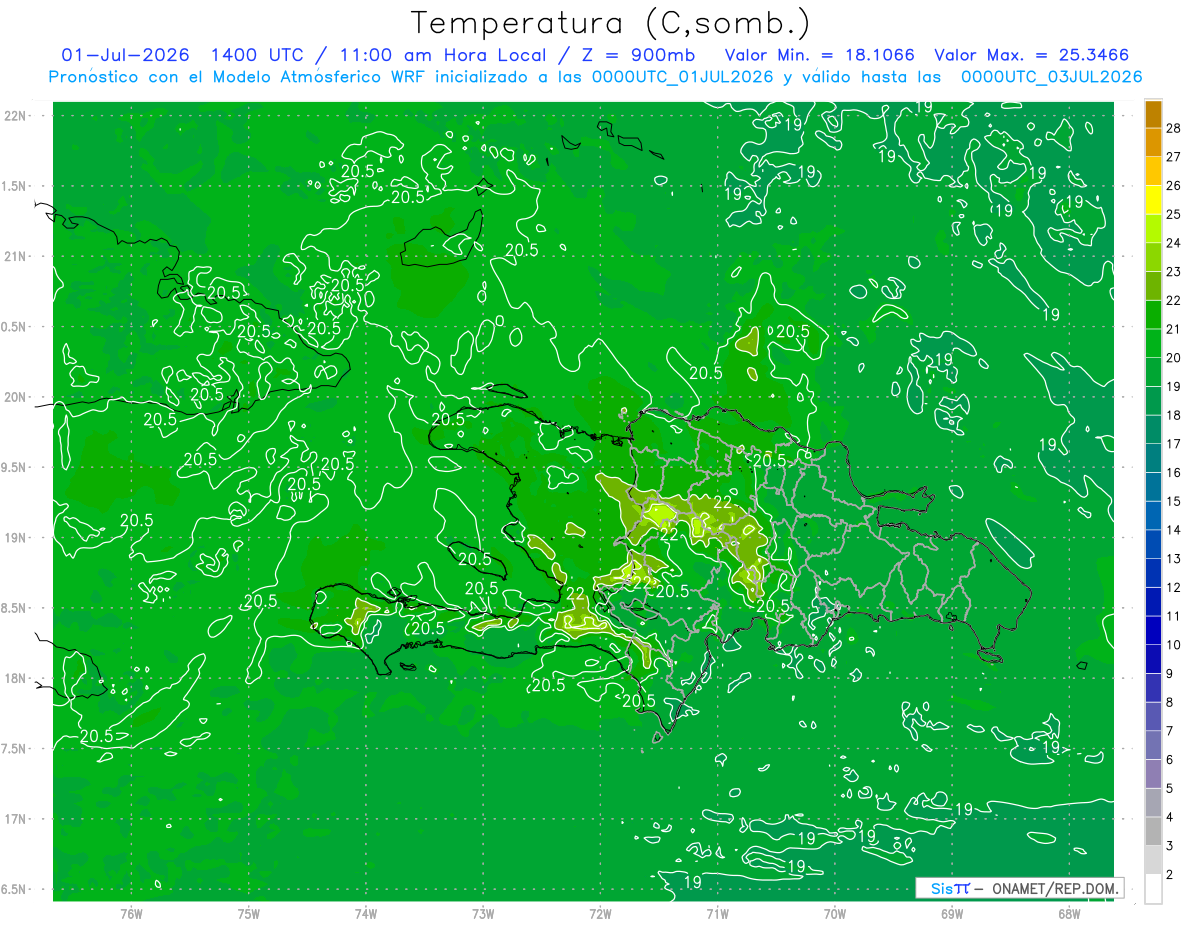Image resolution: width=1200 pixels, height=927 pixels.
Task: Click the color scale label 5
Action: [x=1171, y=788]
